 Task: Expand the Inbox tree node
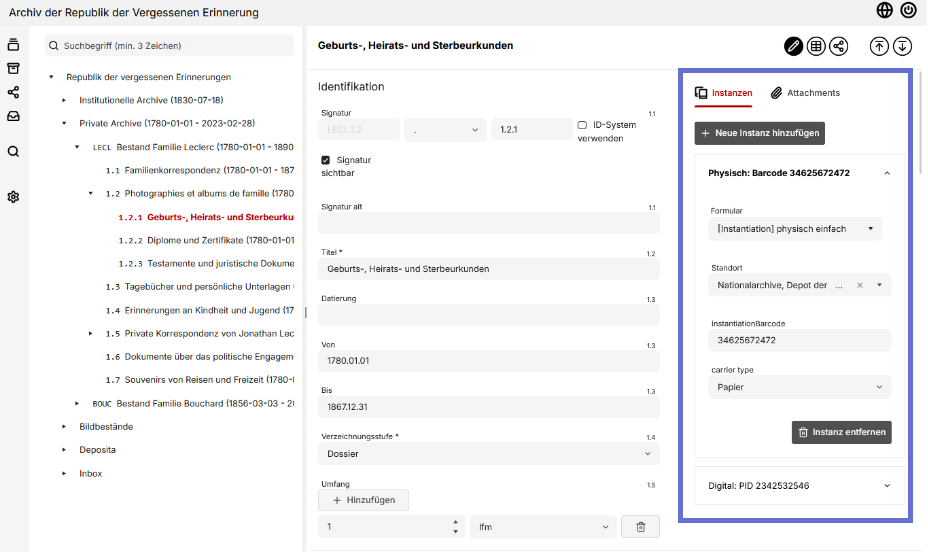point(65,473)
